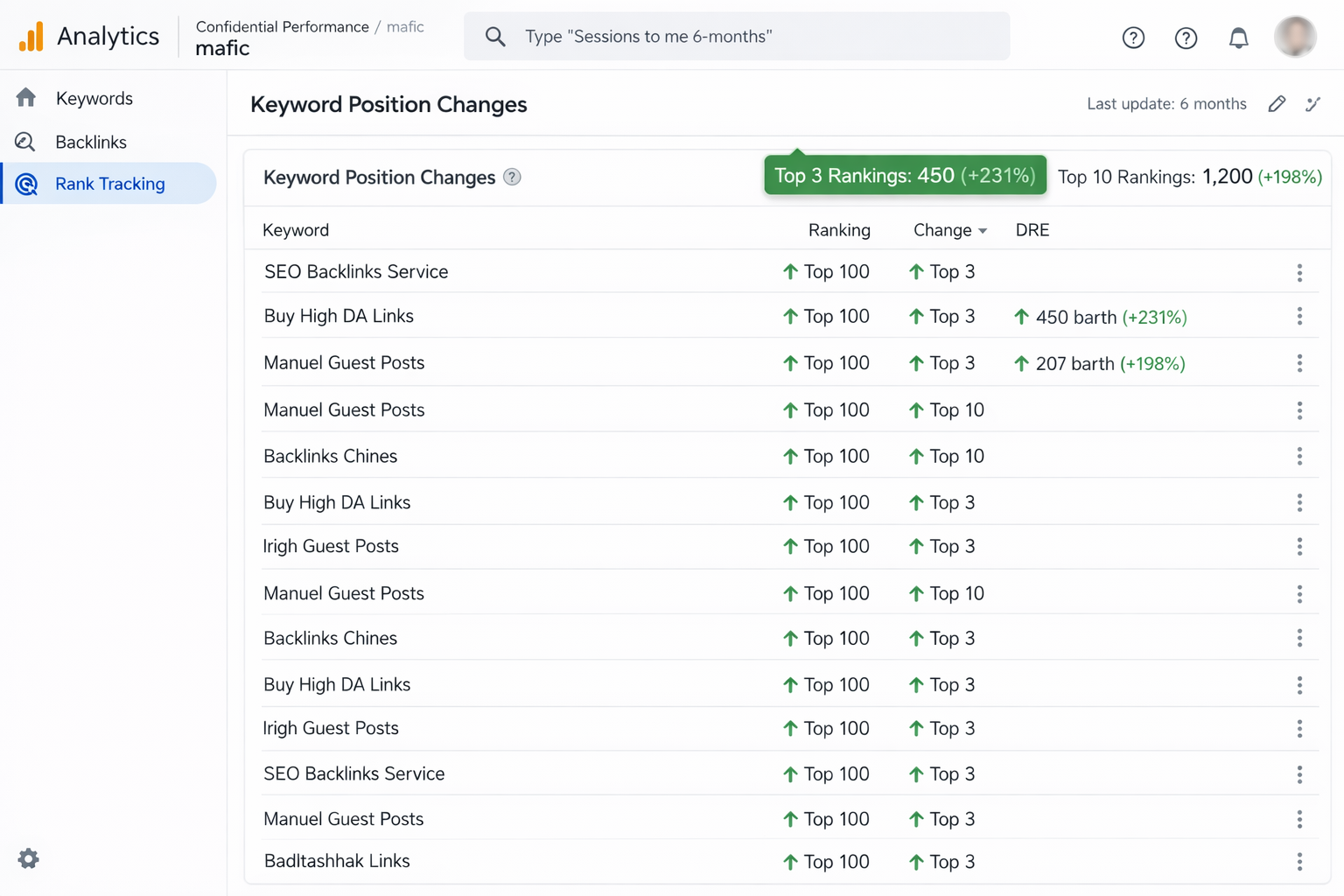Open the notifications bell
The image size is (1344, 896).
[x=1238, y=38]
